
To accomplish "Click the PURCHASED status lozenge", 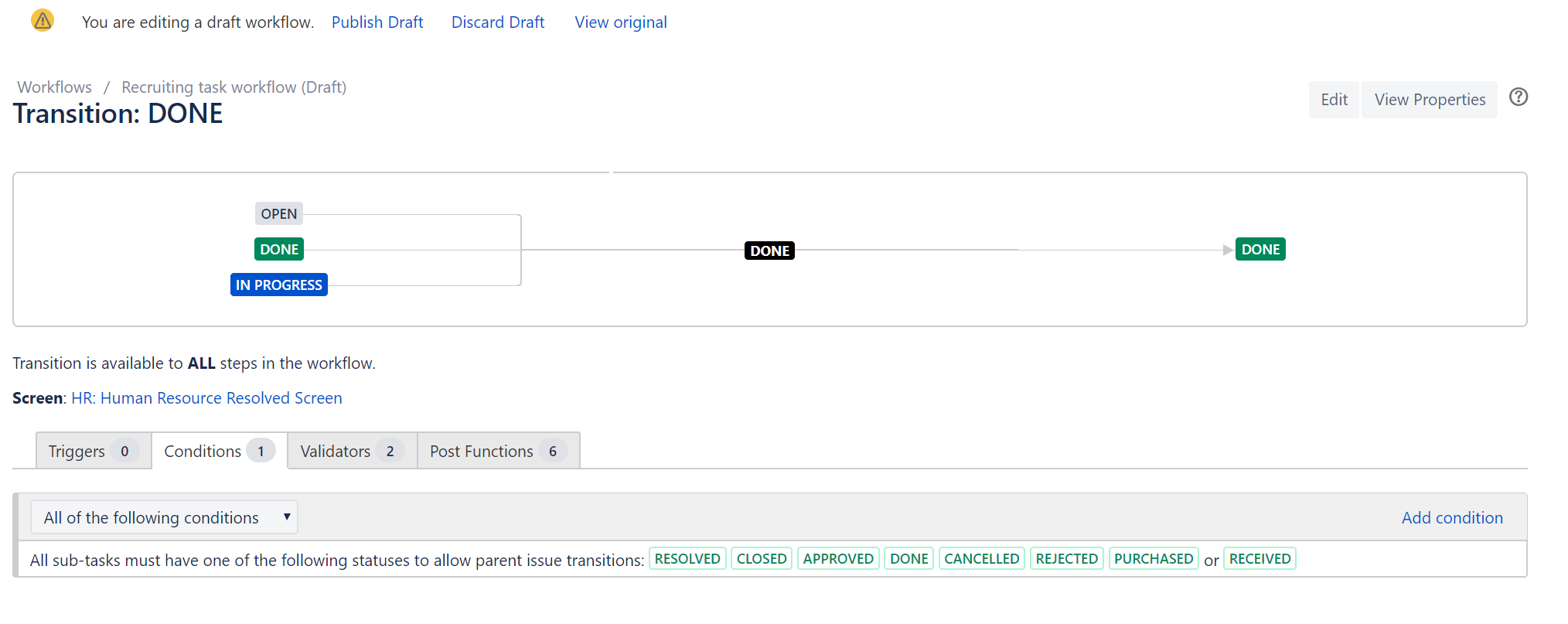I will point(1154,558).
